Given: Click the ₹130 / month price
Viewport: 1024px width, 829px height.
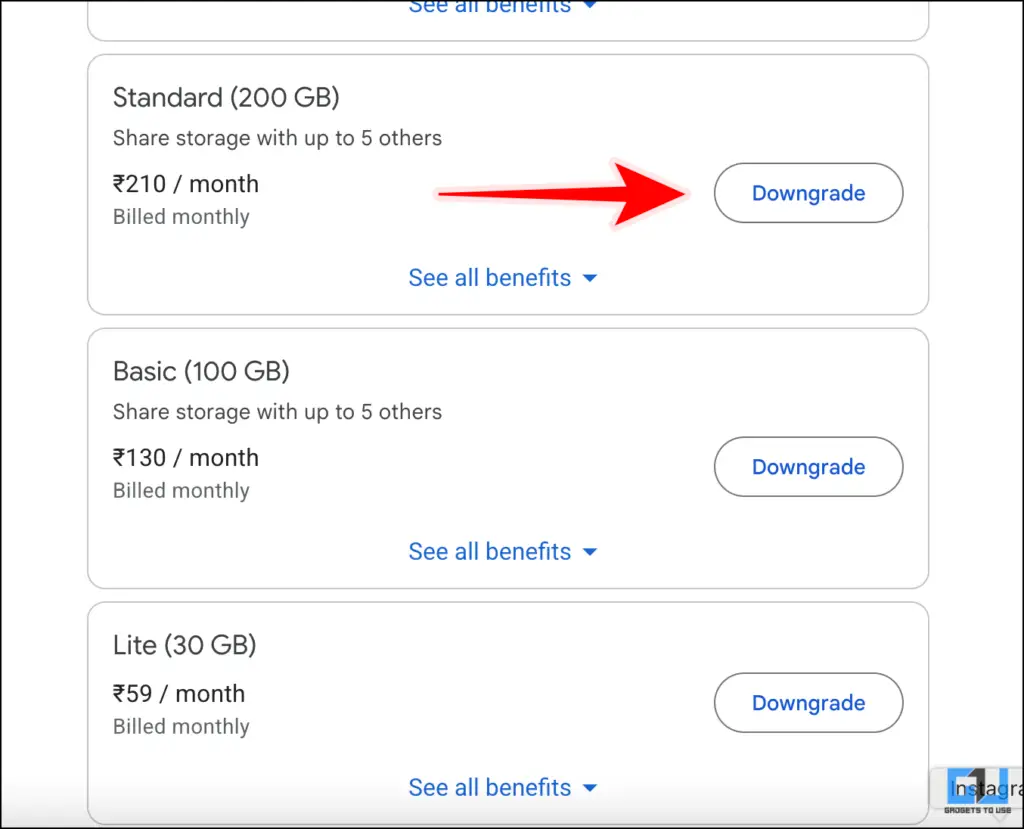Looking at the screenshot, I should coord(186,458).
